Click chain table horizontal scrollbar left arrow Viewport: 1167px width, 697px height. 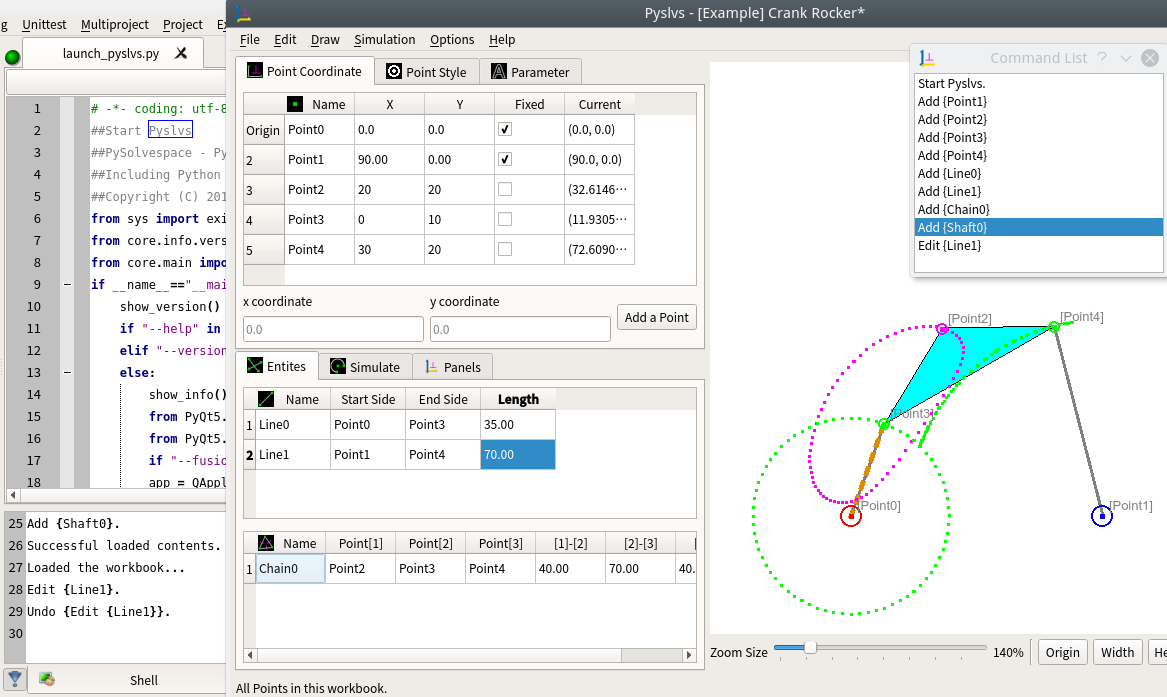[x=250, y=655]
